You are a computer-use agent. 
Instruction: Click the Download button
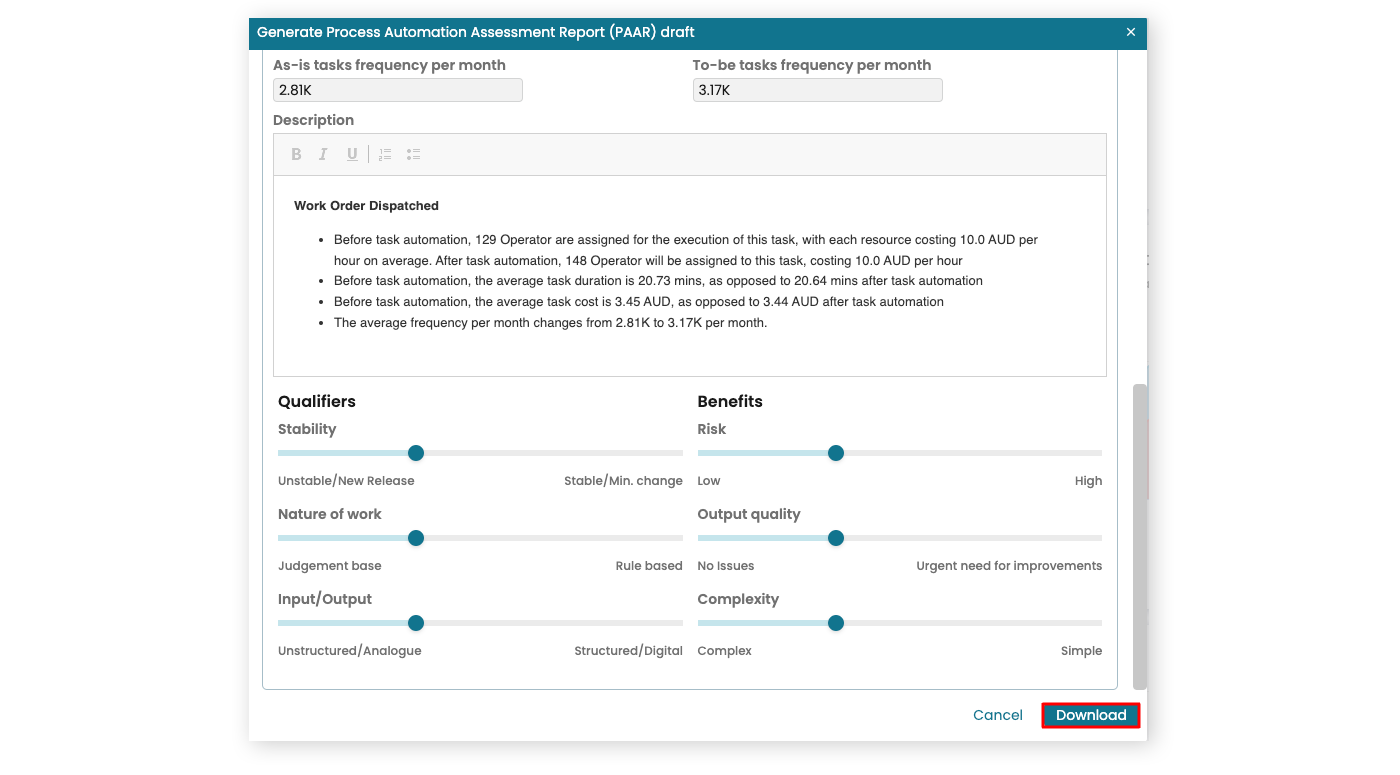pyautogui.click(x=1090, y=715)
